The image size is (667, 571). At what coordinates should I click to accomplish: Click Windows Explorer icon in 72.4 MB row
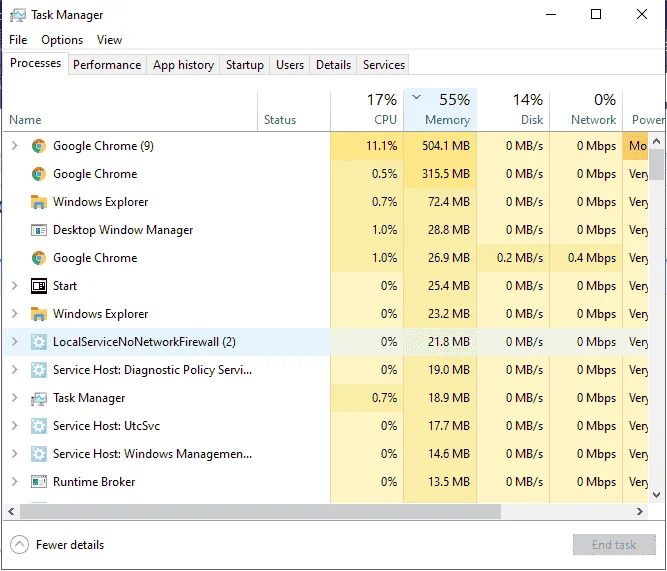coord(39,202)
